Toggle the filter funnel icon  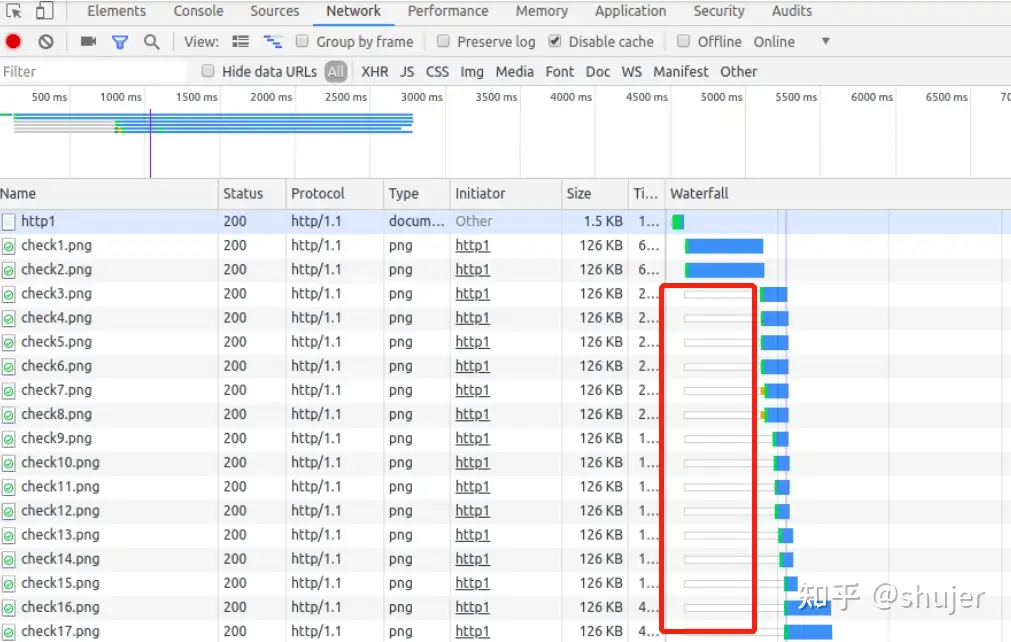coord(120,42)
